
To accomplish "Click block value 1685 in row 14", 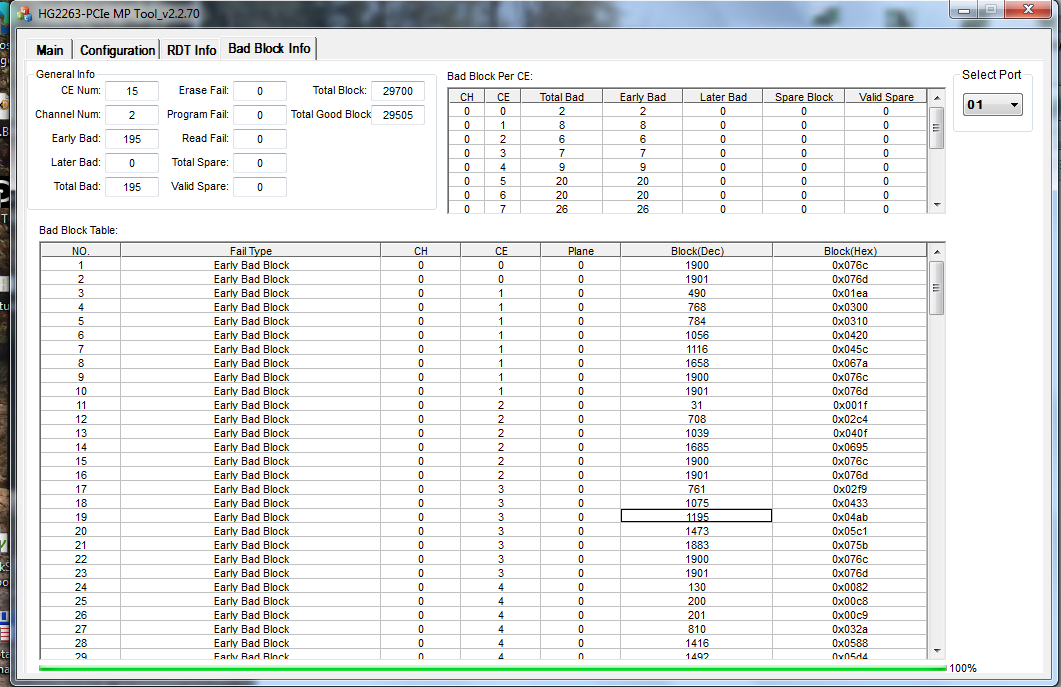I will [696, 447].
